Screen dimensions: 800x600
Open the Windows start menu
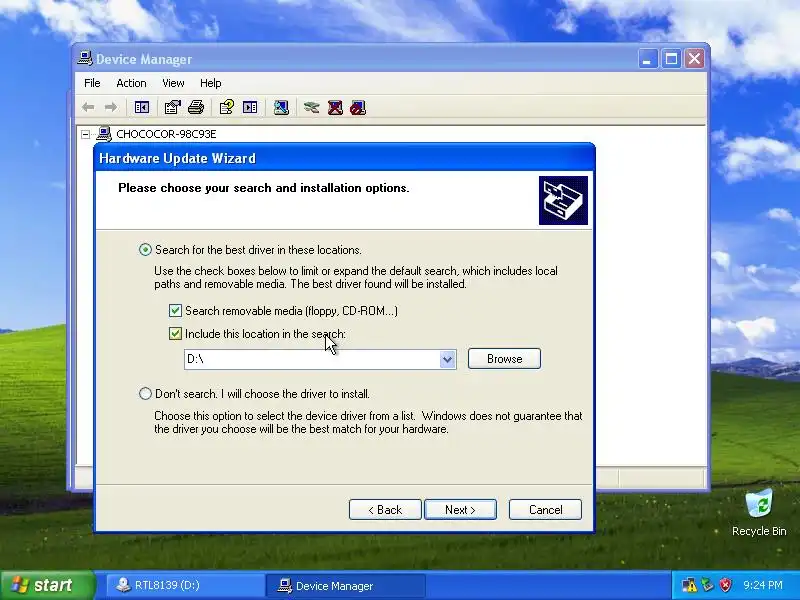(47, 585)
